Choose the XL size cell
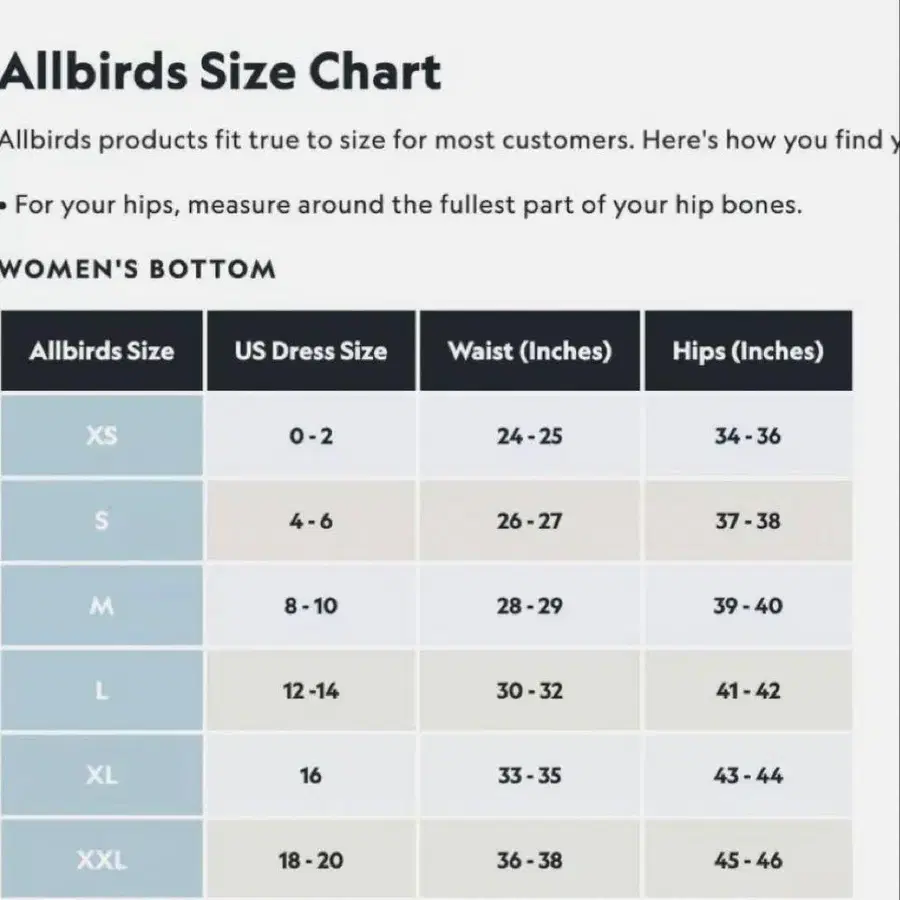This screenshot has height=900, width=900. coord(102,775)
